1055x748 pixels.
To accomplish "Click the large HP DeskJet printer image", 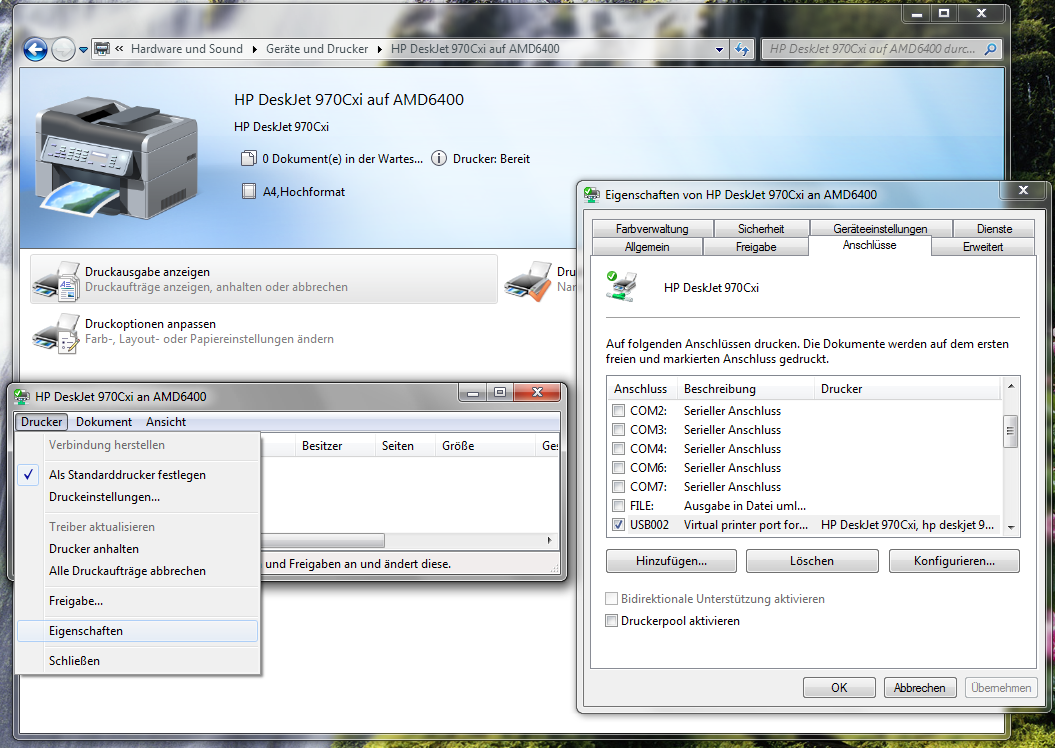I will (116, 158).
